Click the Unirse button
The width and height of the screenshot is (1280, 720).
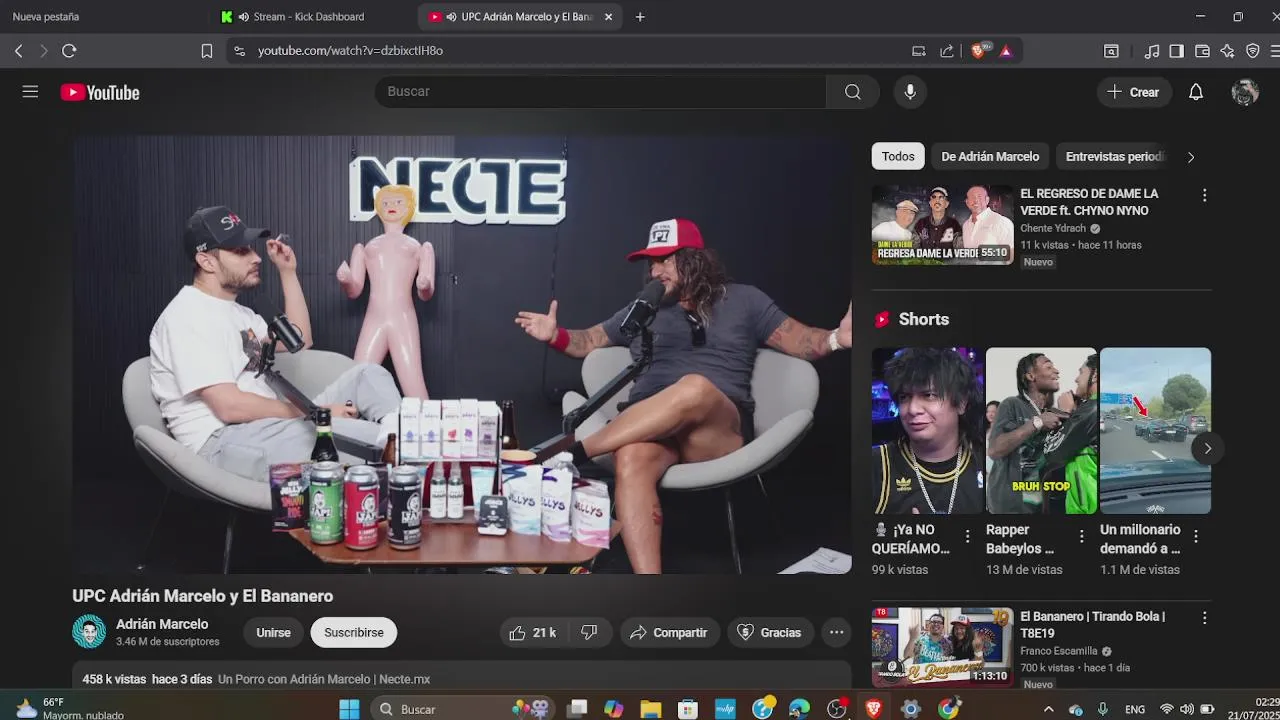point(273,632)
